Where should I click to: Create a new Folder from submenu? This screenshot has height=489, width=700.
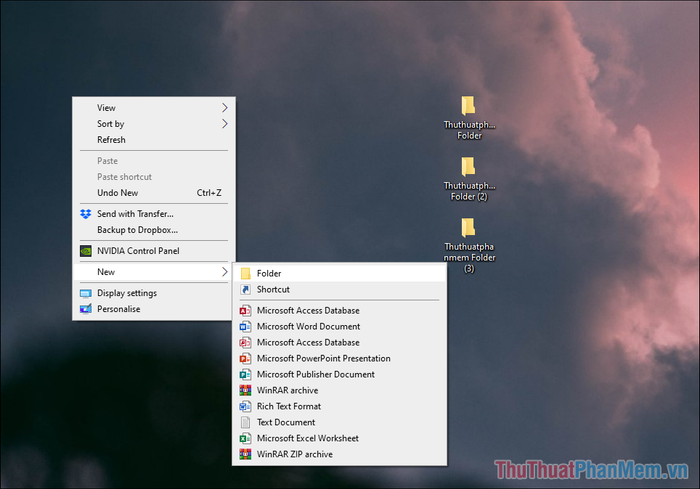point(339,273)
